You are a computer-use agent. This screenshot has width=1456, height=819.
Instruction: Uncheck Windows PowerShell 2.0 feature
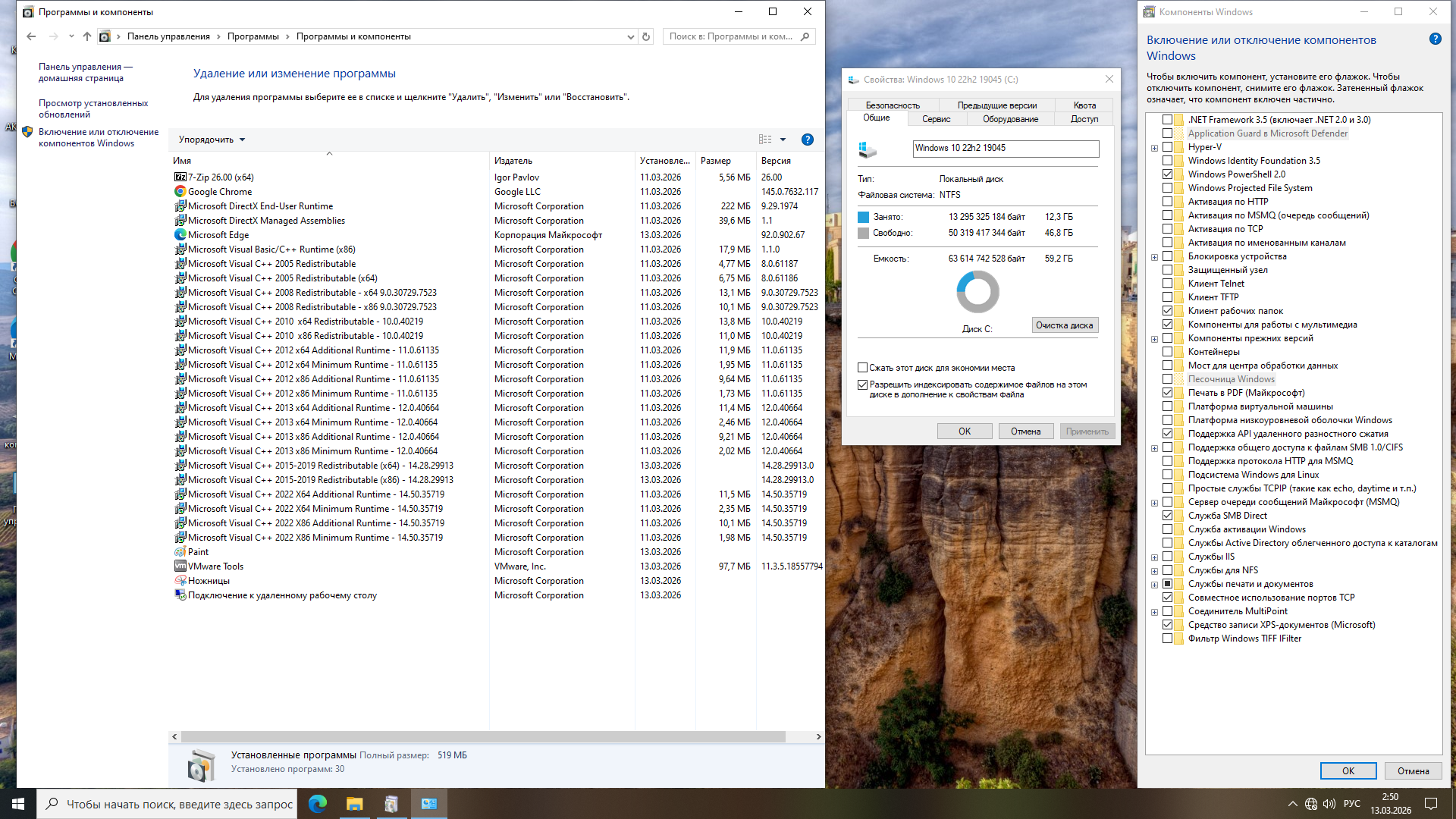tap(1168, 174)
